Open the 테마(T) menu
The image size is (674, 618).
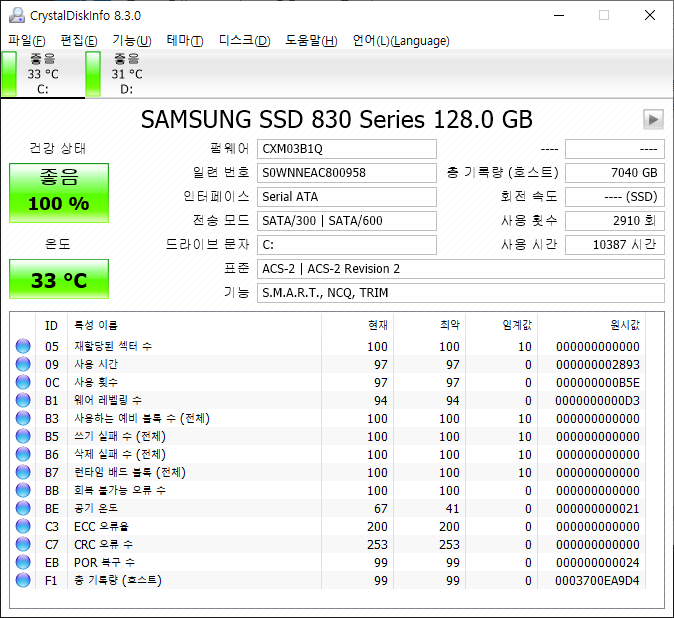tap(184, 41)
